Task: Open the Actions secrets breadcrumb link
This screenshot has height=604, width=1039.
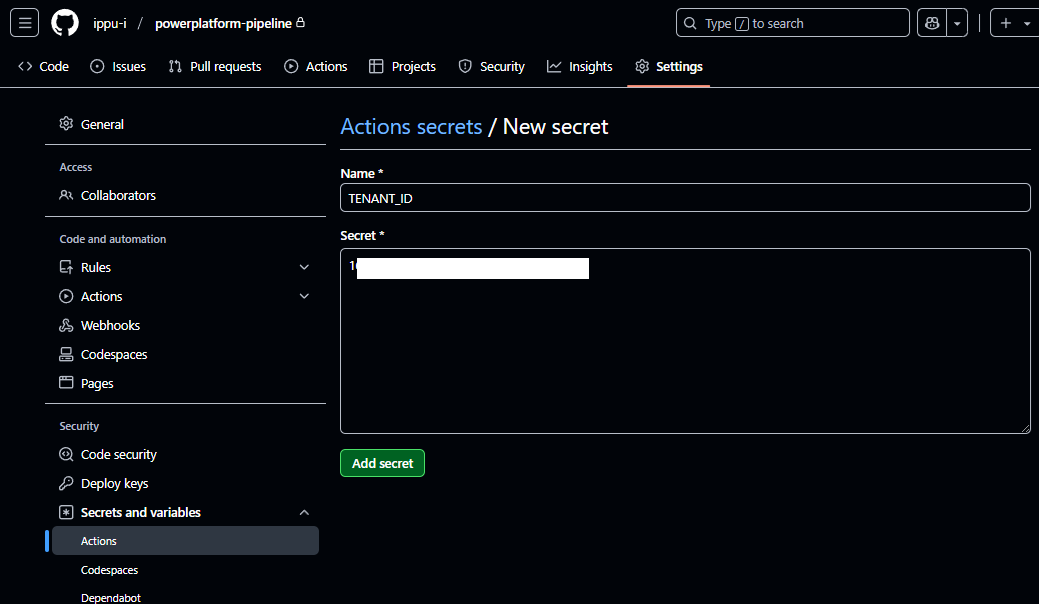Action: pos(411,126)
